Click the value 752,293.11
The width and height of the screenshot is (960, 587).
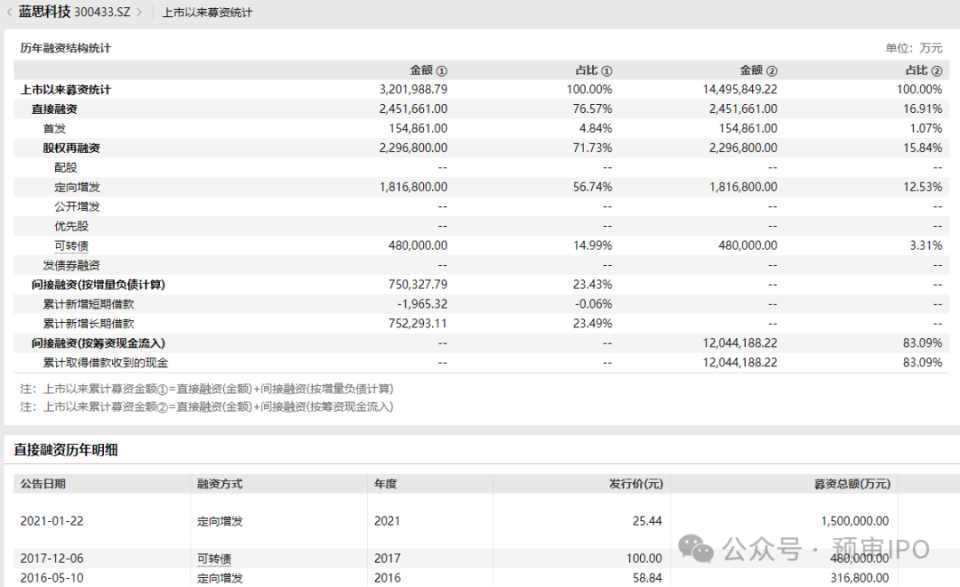(x=418, y=324)
